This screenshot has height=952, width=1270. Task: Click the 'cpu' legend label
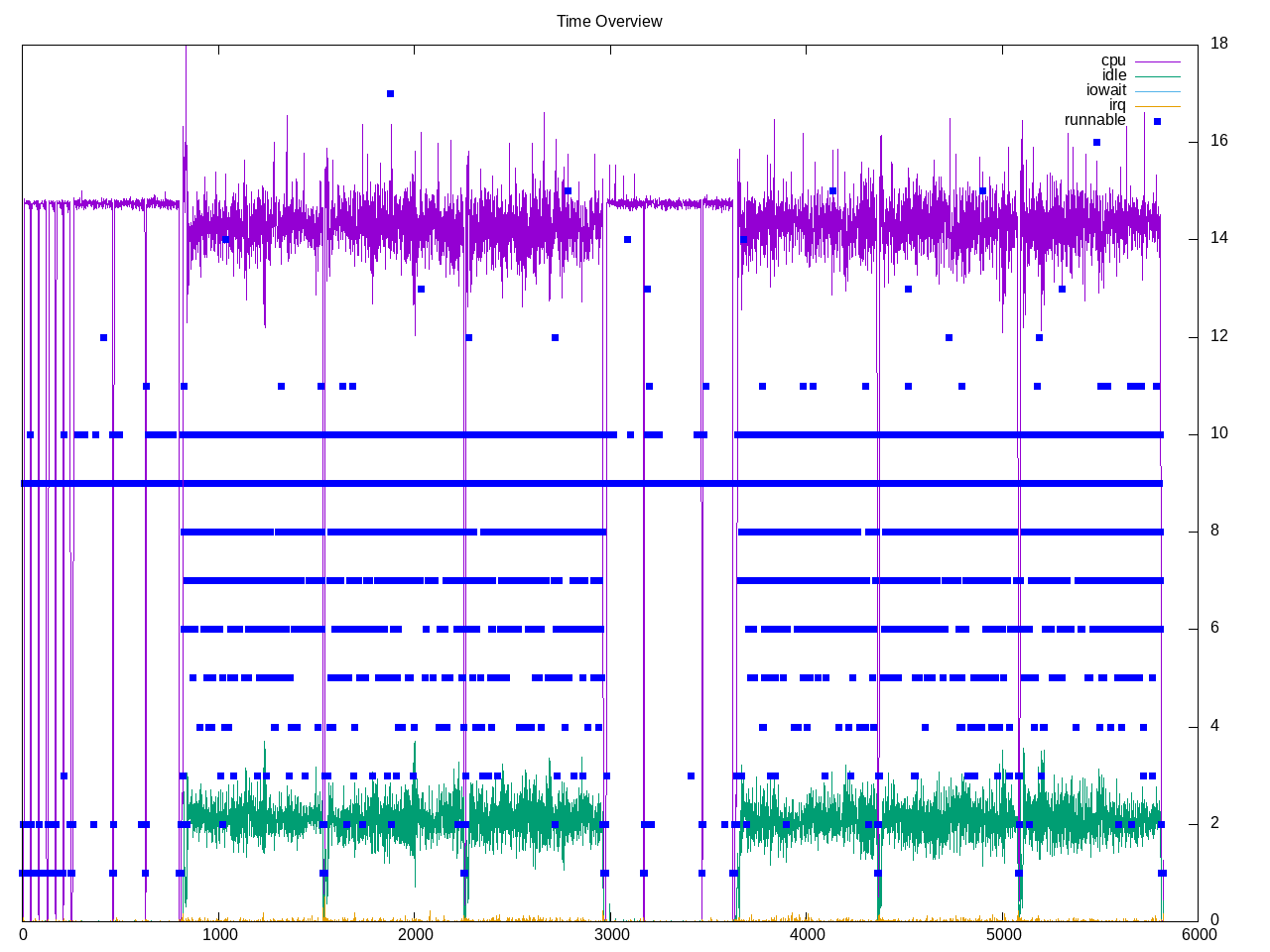(x=1113, y=60)
